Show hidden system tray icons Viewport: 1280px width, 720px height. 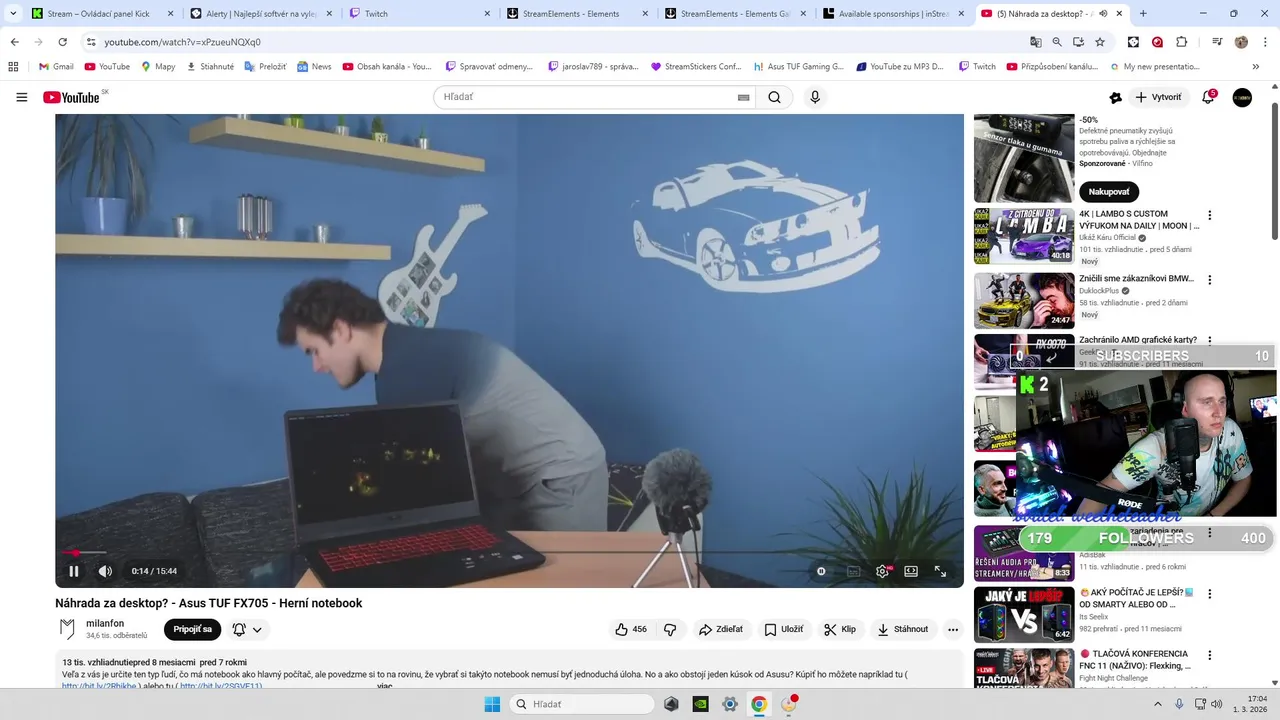[x=1158, y=704]
